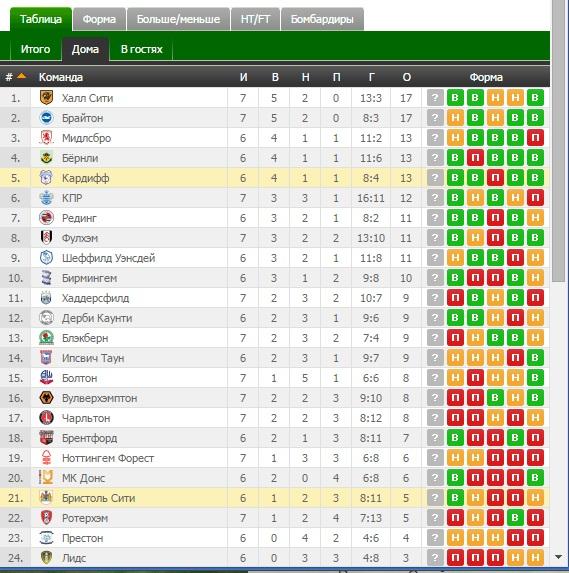
Task: Click the Брайтон club crest icon
Action: 46,118
